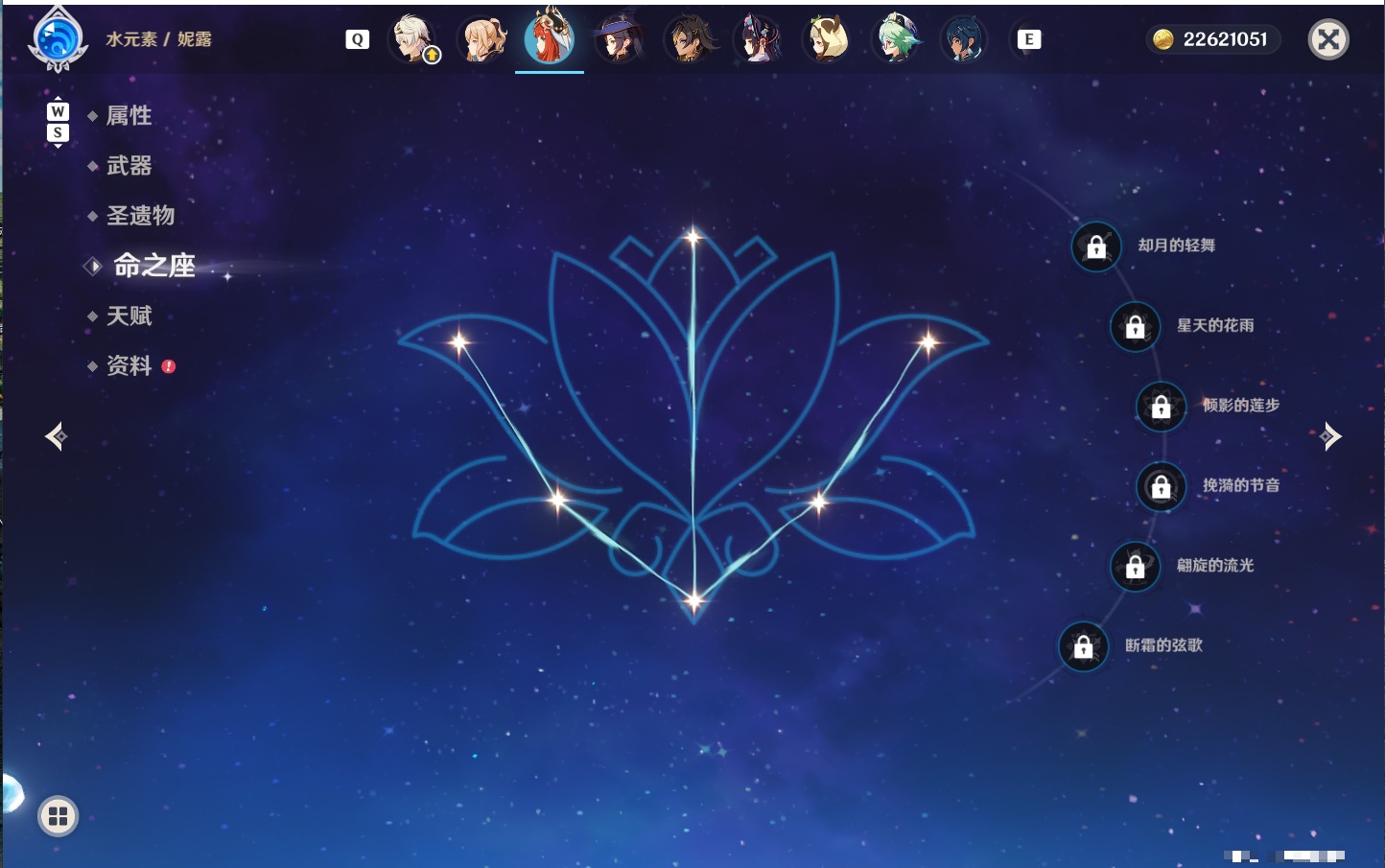This screenshot has width=1385, height=868.
Task: Click the lock icon for 挽漪的节音
Action: click(x=1162, y=486)
